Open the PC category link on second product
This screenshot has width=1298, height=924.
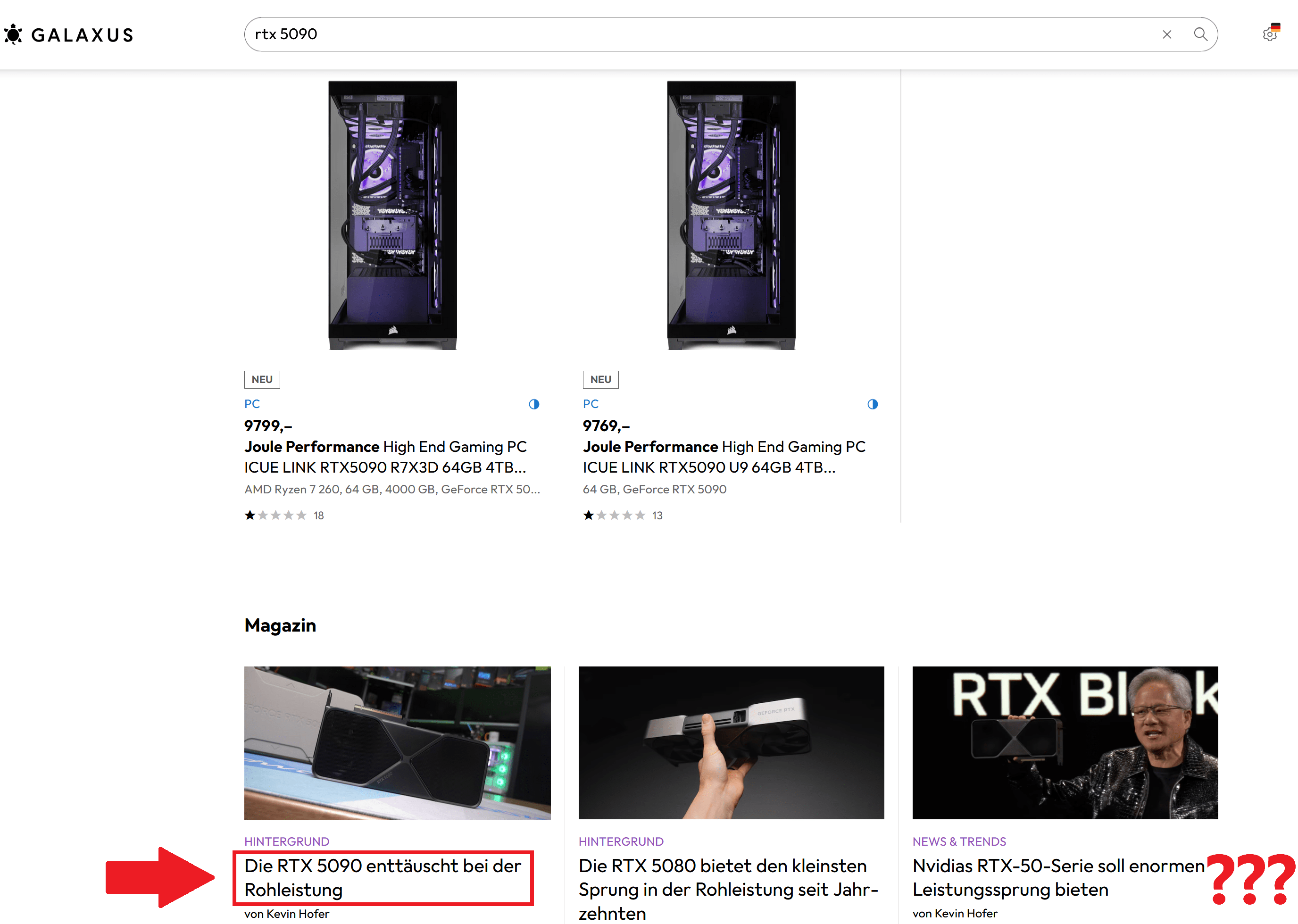click(591, 404)
